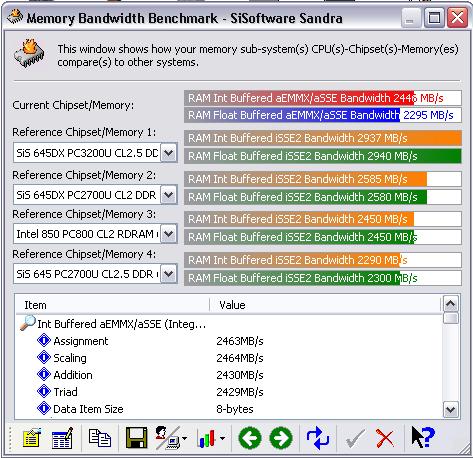Click the user computer connection icon
The width and height of the screenshot is (473, 458).
[167, 437]
